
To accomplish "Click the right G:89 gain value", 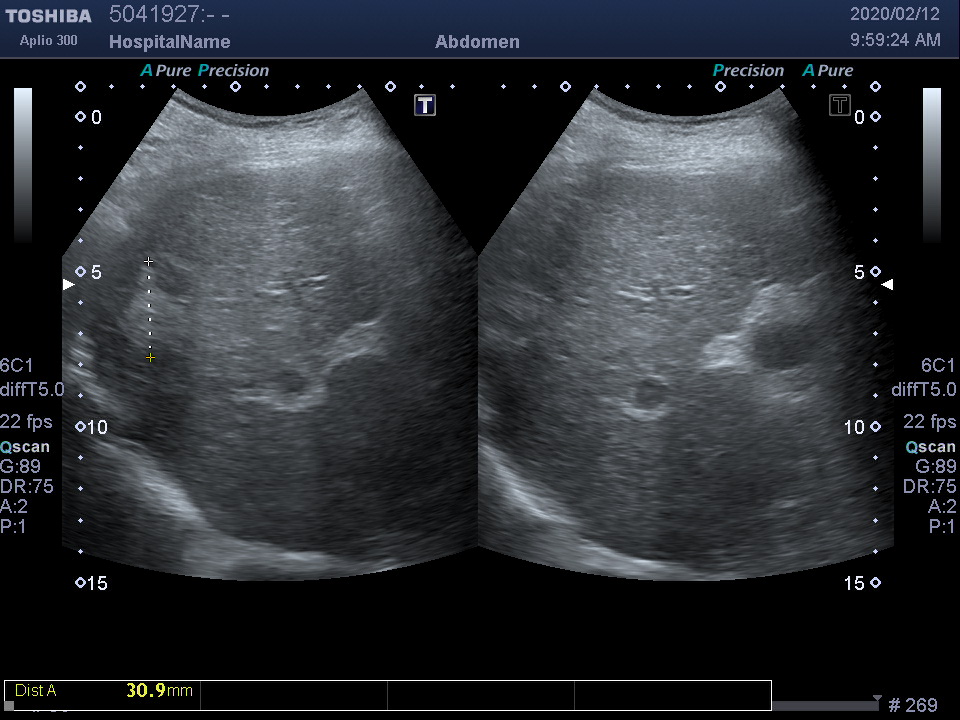I will click(x=936, y=467).
